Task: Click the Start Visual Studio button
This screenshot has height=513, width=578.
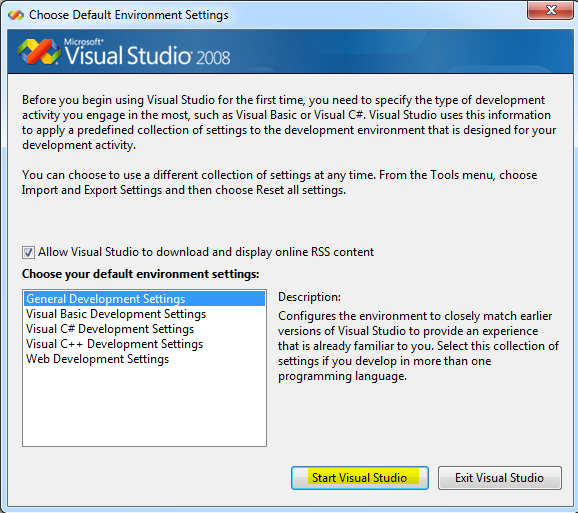Action: click(x=360, y=478)
